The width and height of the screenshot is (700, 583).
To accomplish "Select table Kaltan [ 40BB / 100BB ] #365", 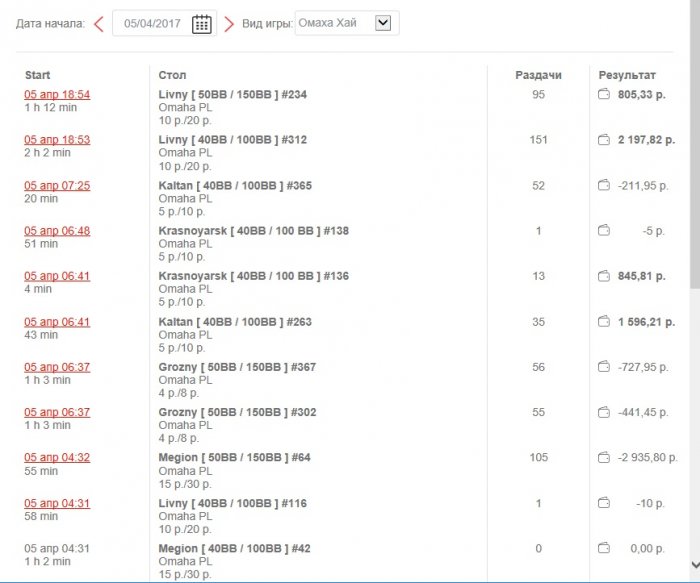I will (235, 185).
